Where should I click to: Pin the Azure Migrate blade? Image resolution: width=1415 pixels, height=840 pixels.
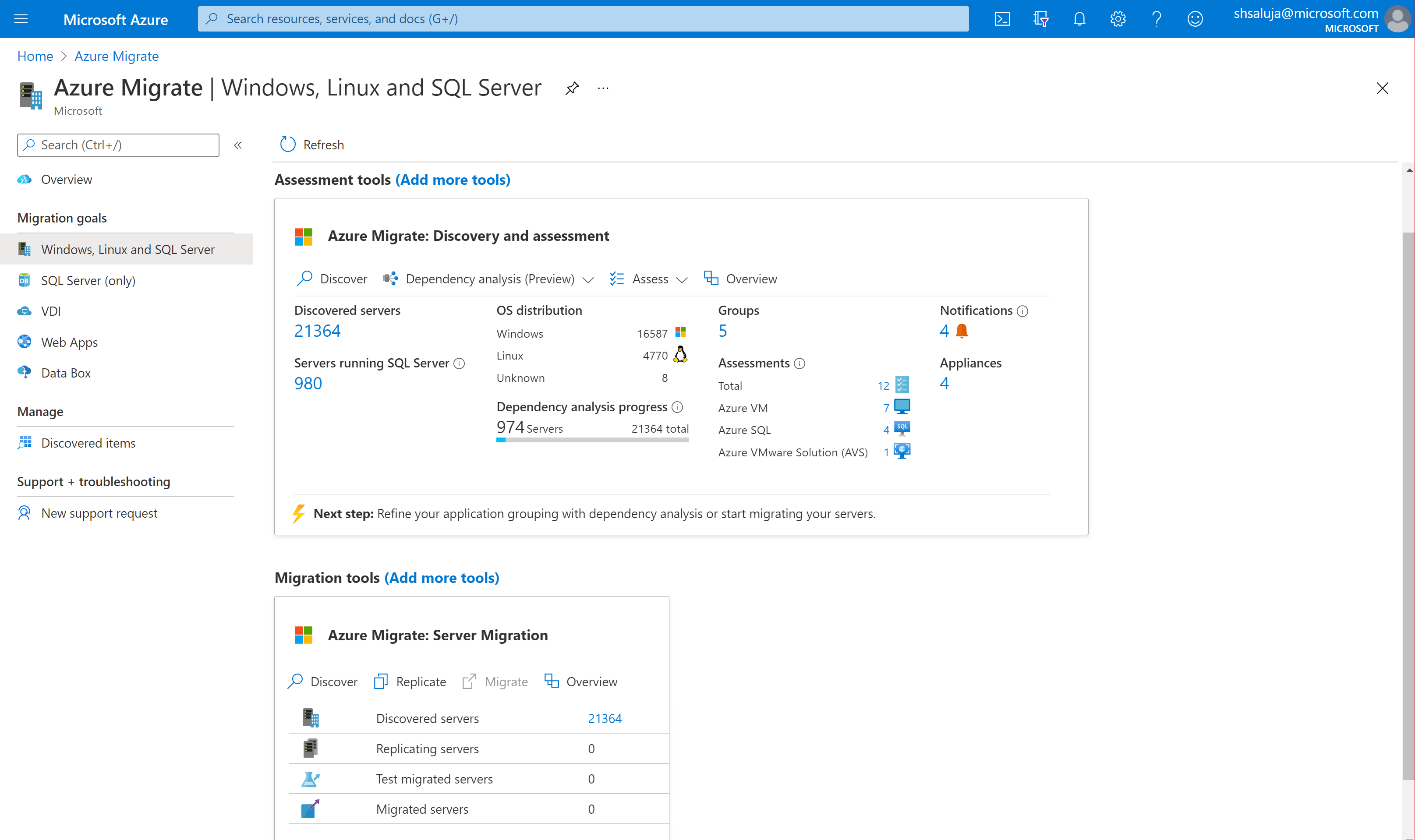tap(572, 88)
